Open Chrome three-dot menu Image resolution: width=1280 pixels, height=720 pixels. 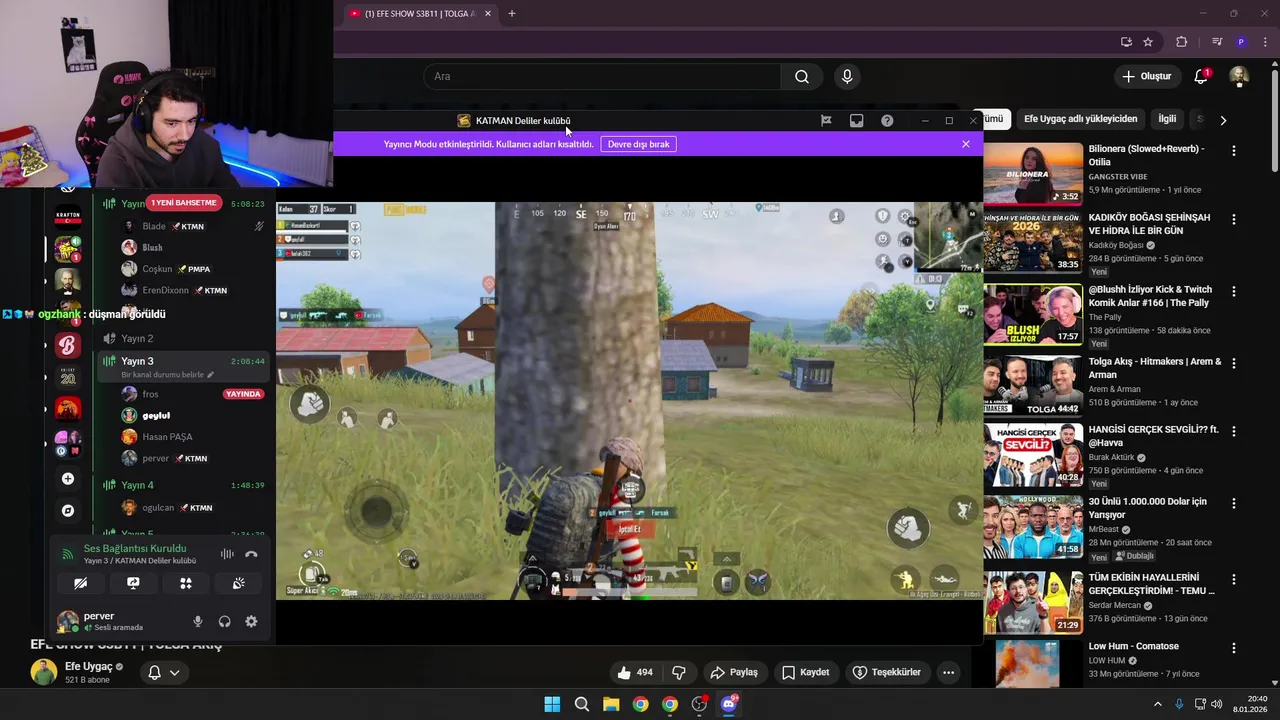click(x=1265, y=42)
